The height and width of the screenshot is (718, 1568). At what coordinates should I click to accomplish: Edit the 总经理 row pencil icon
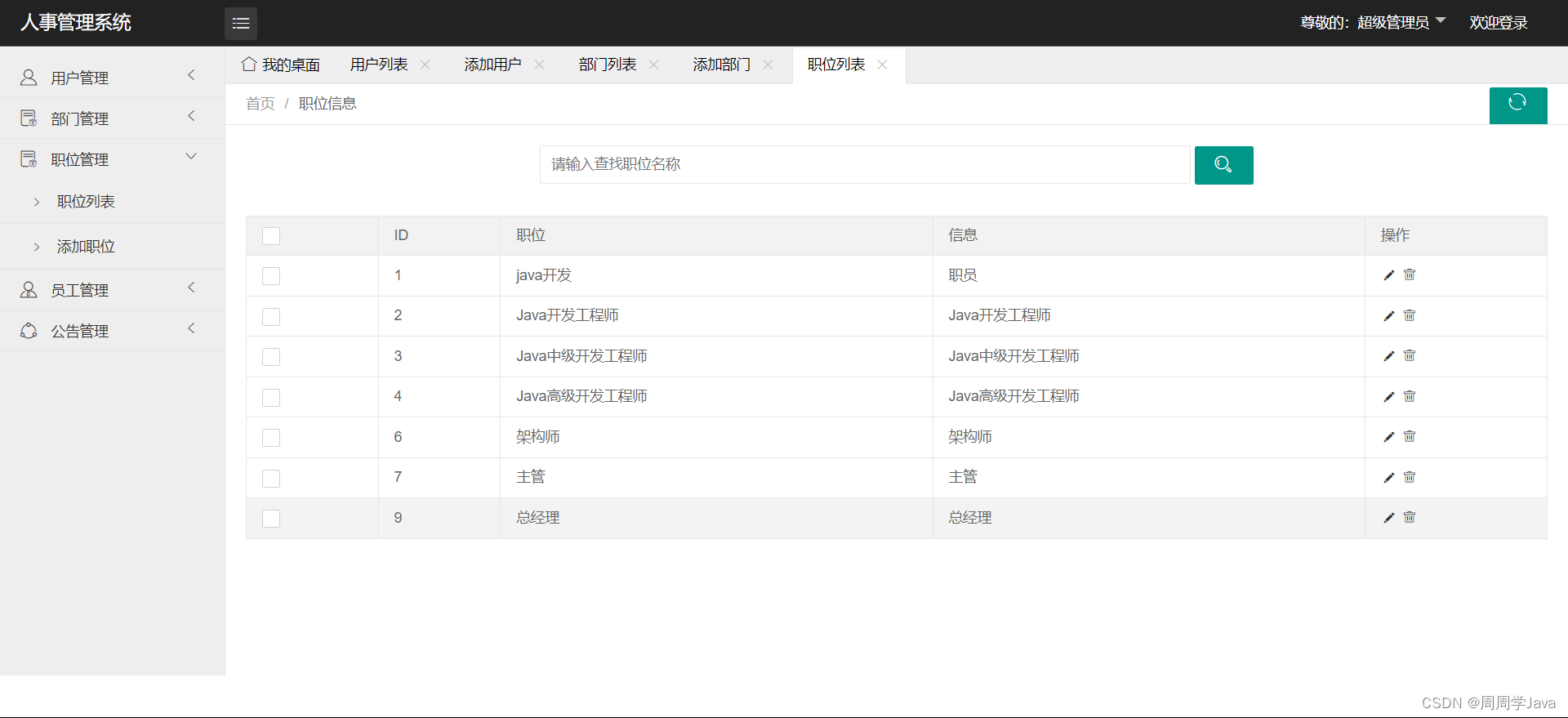tap(1389, 518)
